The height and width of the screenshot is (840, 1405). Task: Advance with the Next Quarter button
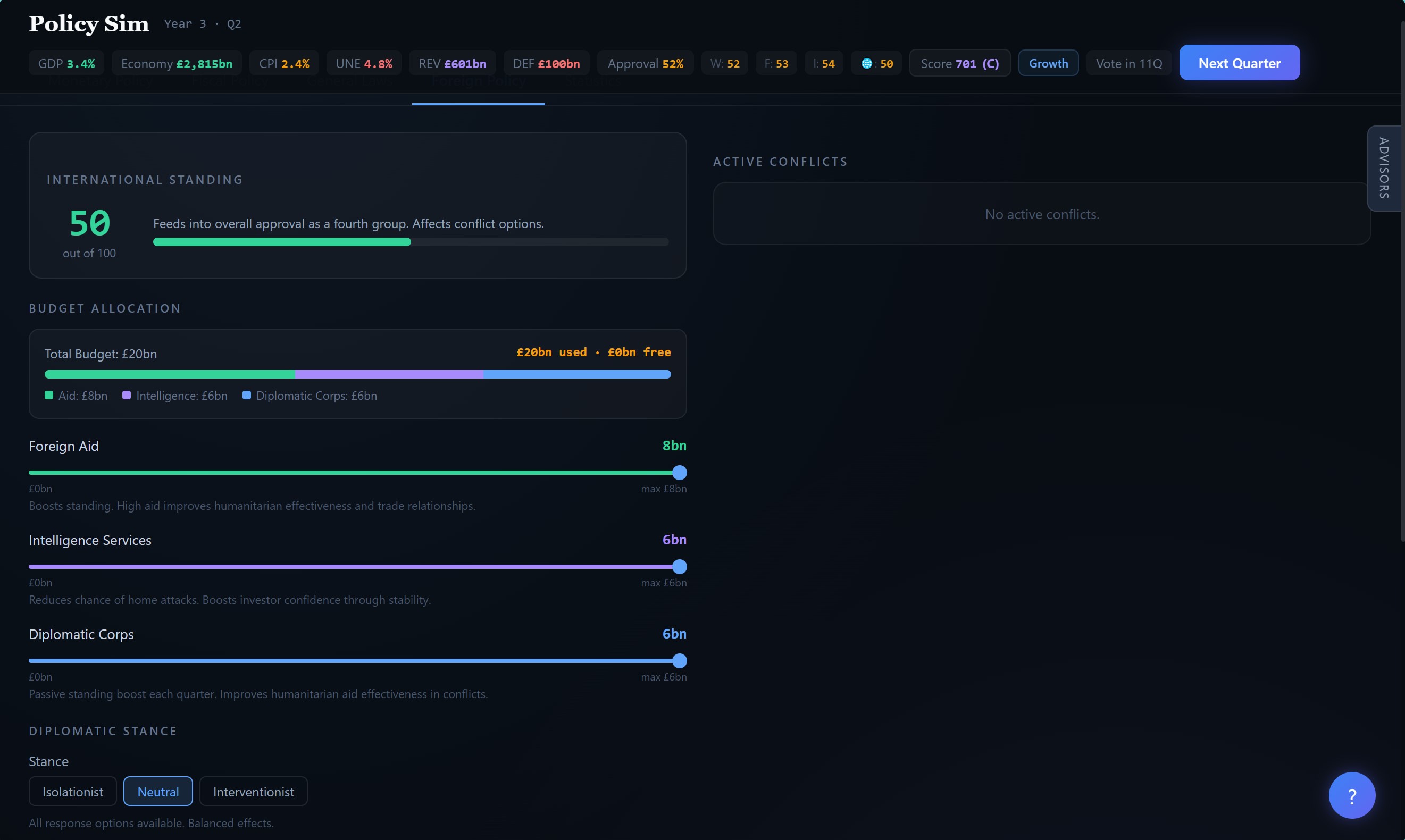(x=1239, y=63)
